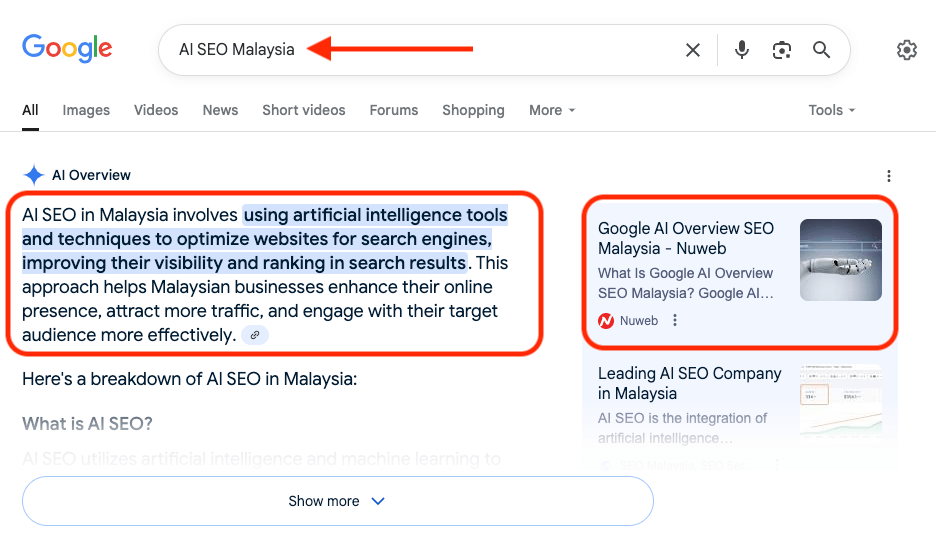The height and width of the screenshot is (545, 936).
Task: Open Google AI Overview SEO Malaysia - Nuweb link
Action: coord(686,238)
